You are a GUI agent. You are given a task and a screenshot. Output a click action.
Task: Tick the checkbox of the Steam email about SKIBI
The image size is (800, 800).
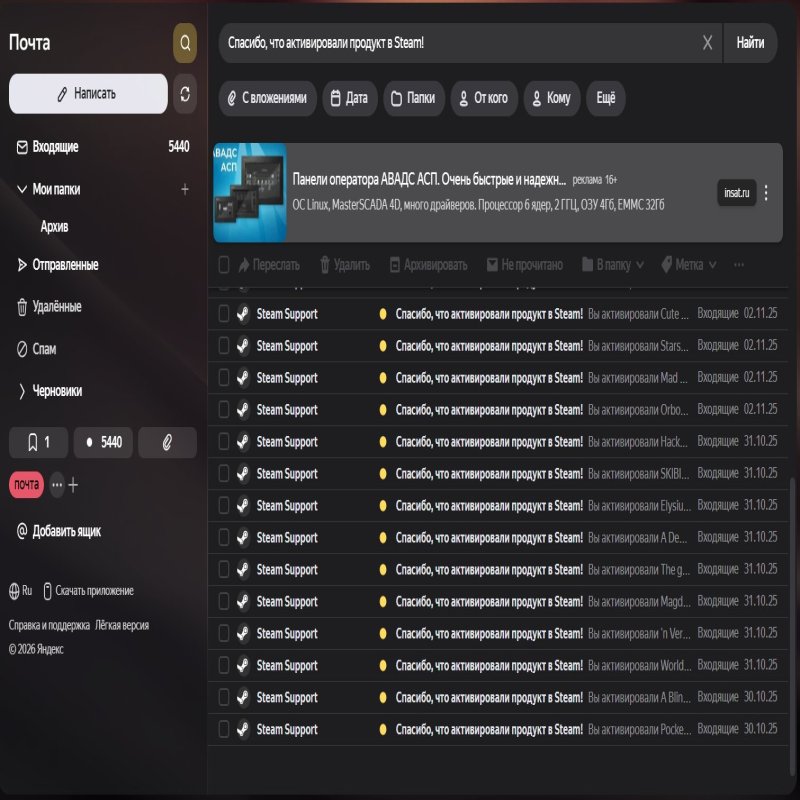click(224, 474)
